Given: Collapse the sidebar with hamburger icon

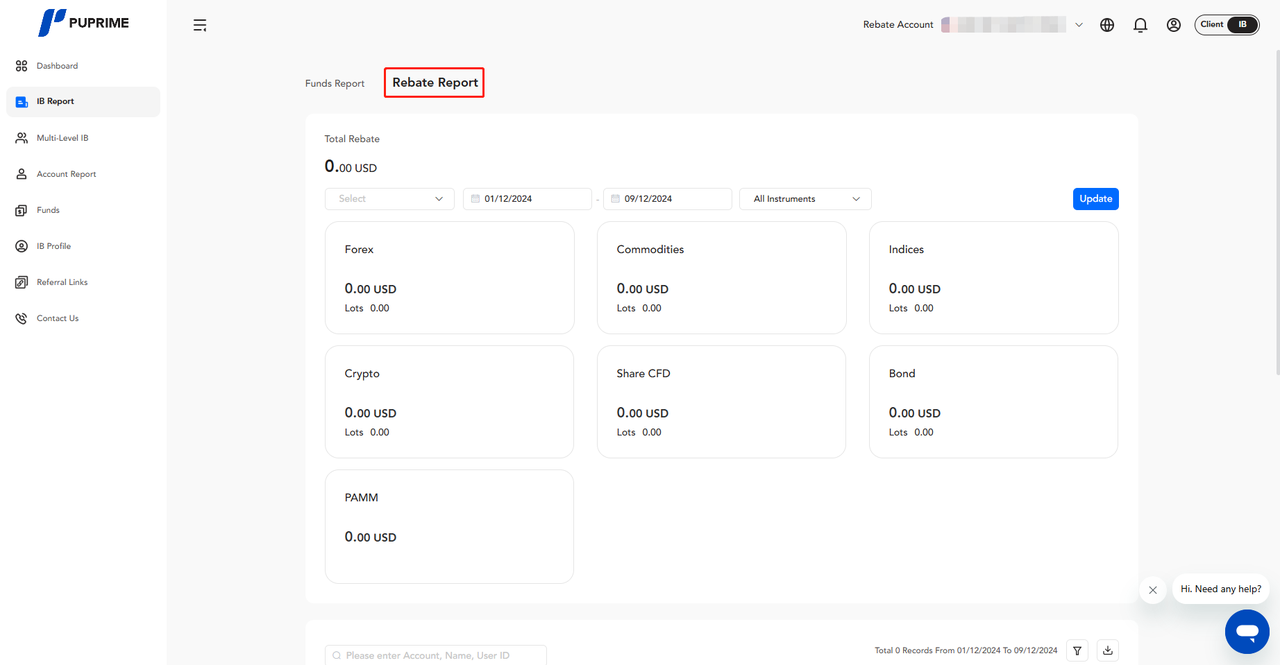Looking at the screenshot, I should click(x=200, y=25).
